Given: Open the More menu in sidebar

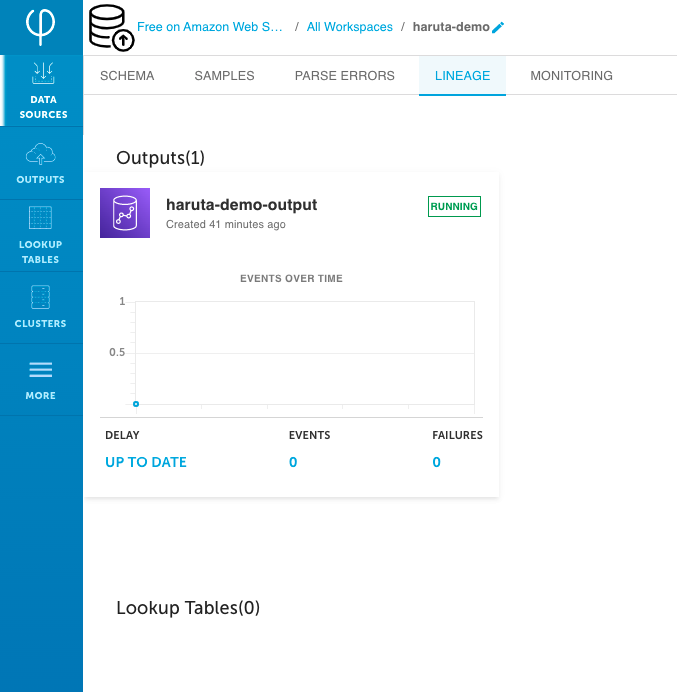Looking at the screenshot, I should (x=41, y=380).
